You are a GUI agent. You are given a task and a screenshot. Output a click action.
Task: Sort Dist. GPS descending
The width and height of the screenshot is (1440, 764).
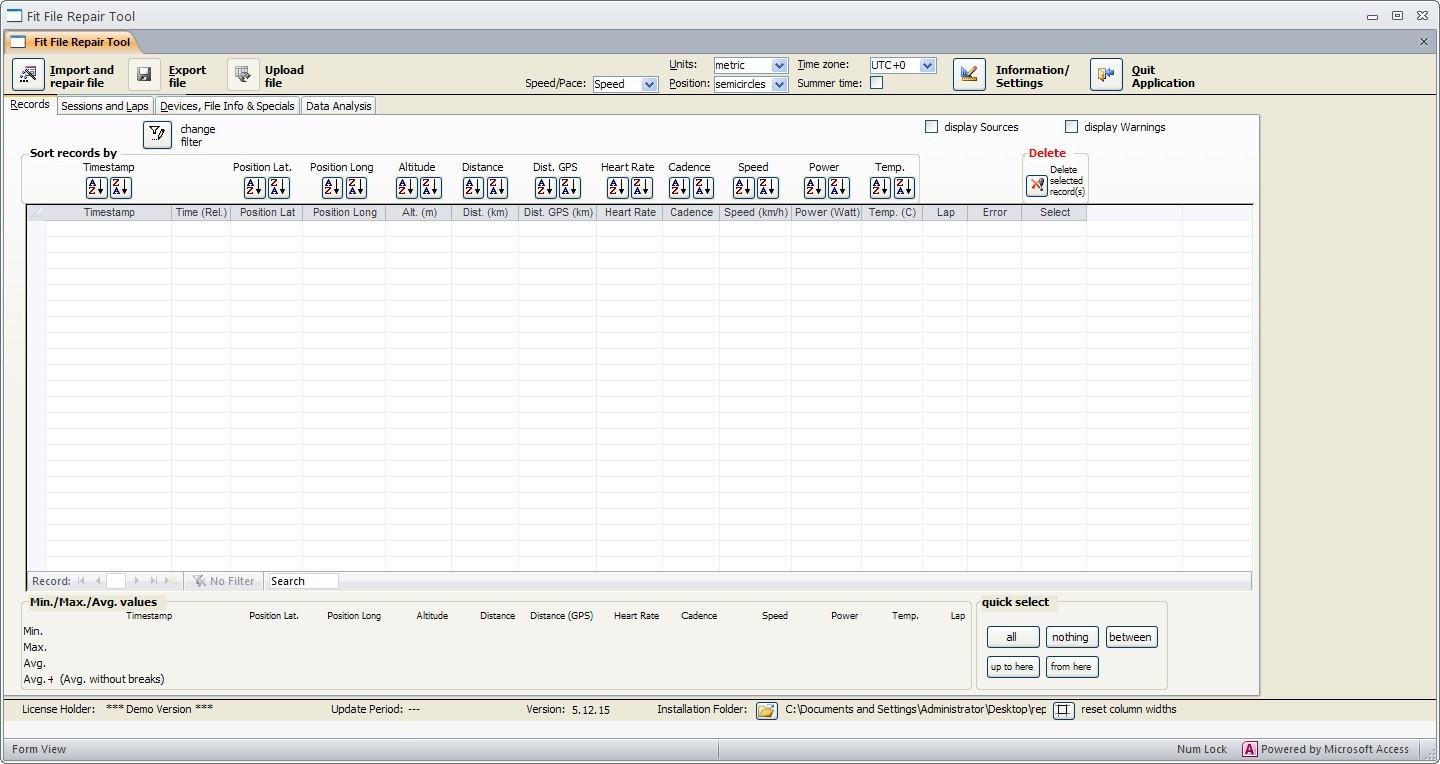point(569,187)
